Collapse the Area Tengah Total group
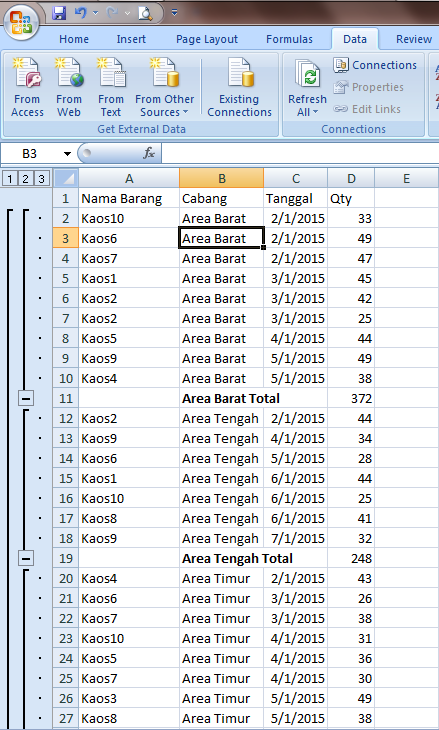Image resolution: width=439 pixels, height=730 pixels. pyautogui.click(x=26, y=558)
